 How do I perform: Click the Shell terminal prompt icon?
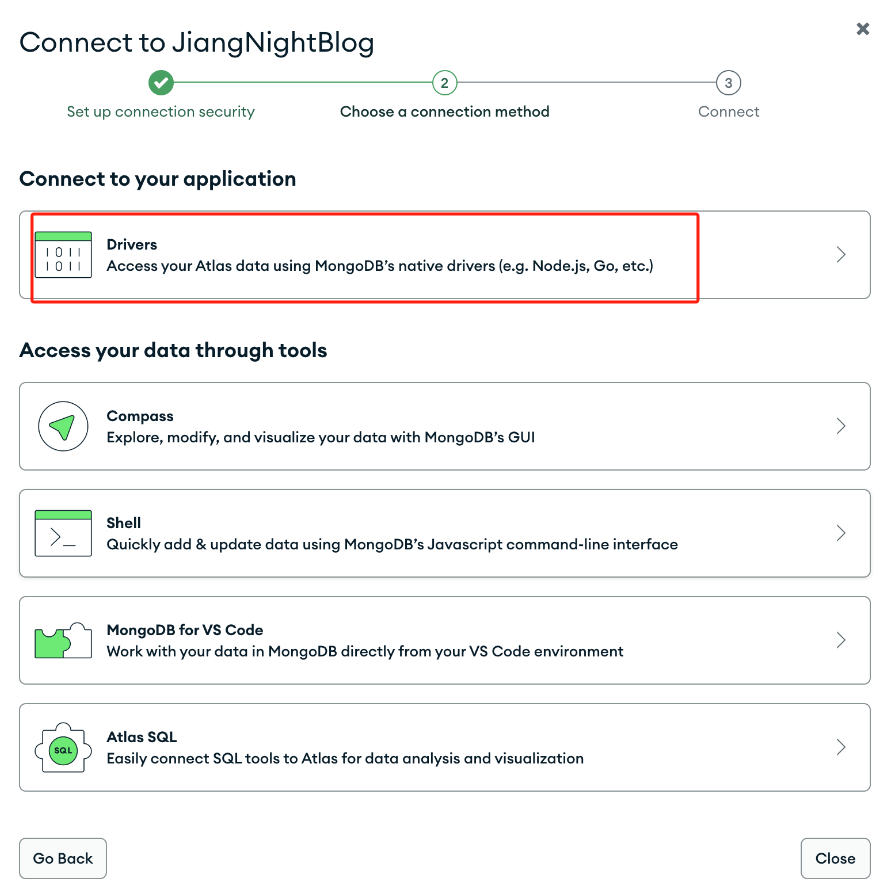(63, 533)
